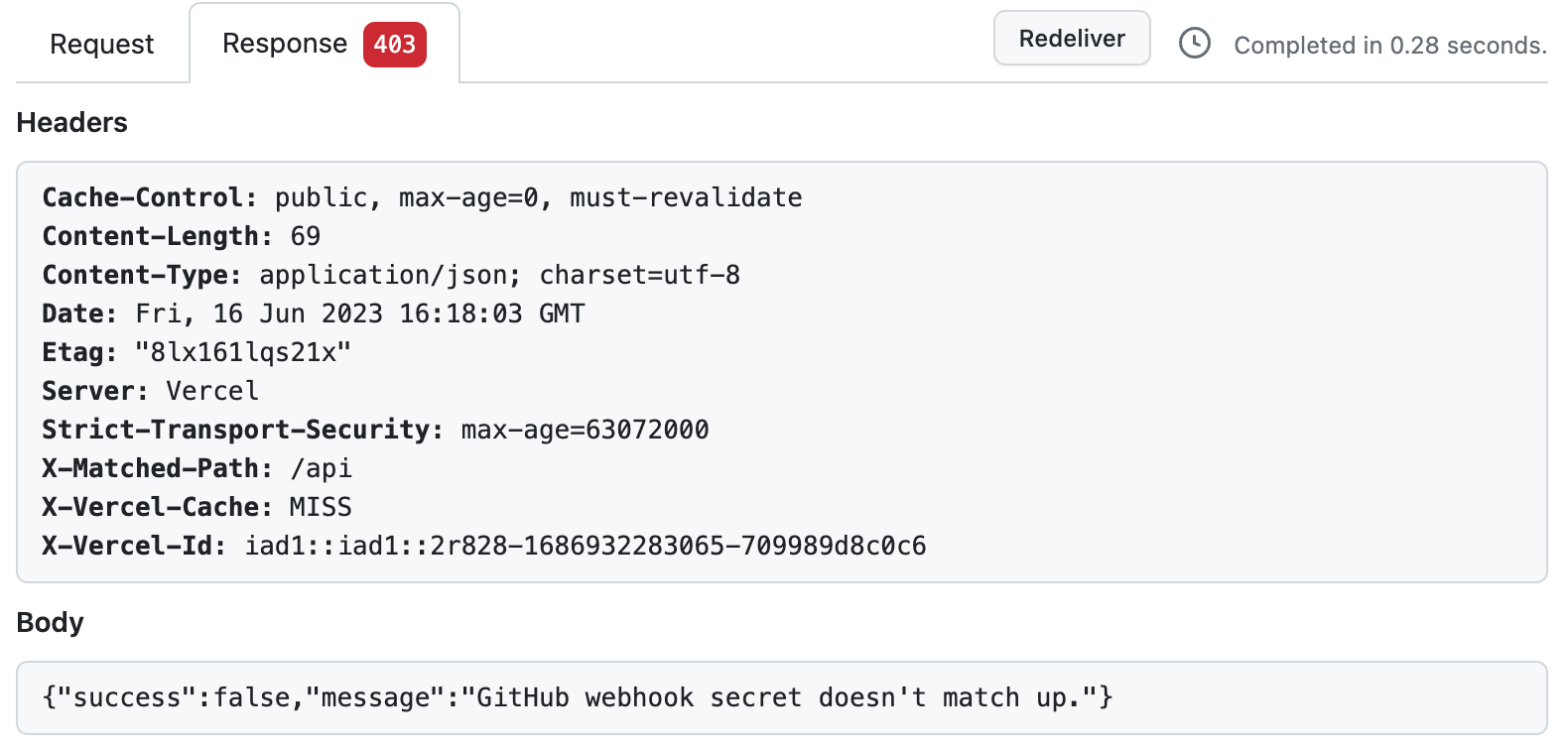Click the Body section heading
This screenshot has width=1568, height=750.
coord(49,622)
